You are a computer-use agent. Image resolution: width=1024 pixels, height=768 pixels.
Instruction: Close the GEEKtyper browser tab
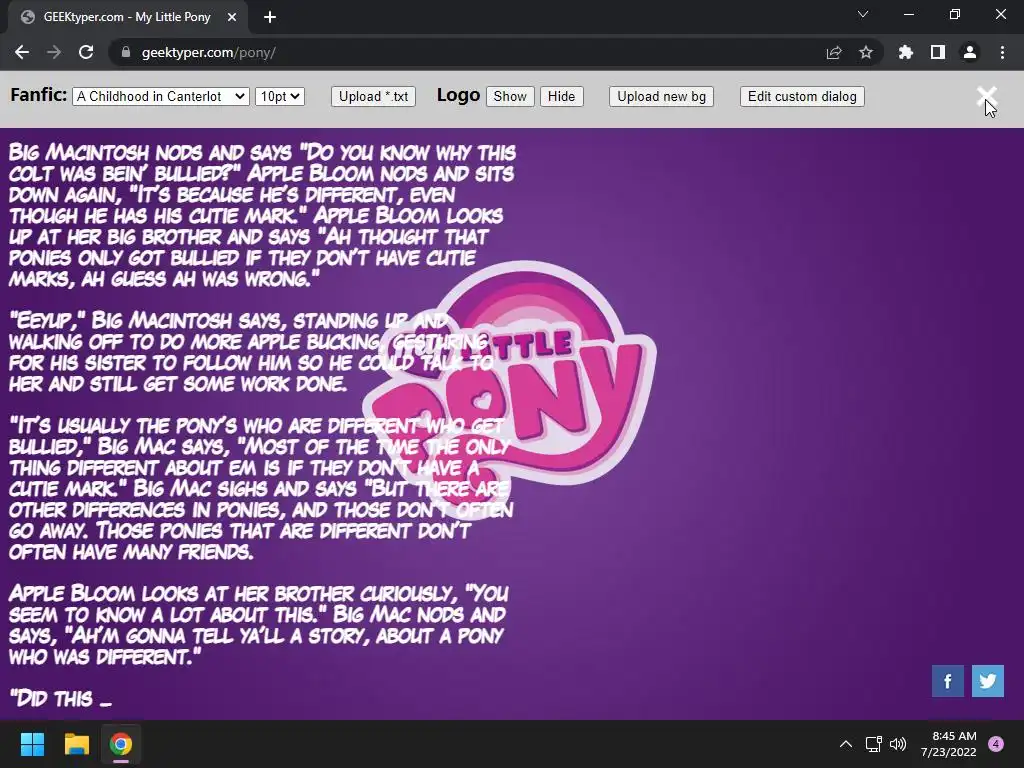(232, 17)
